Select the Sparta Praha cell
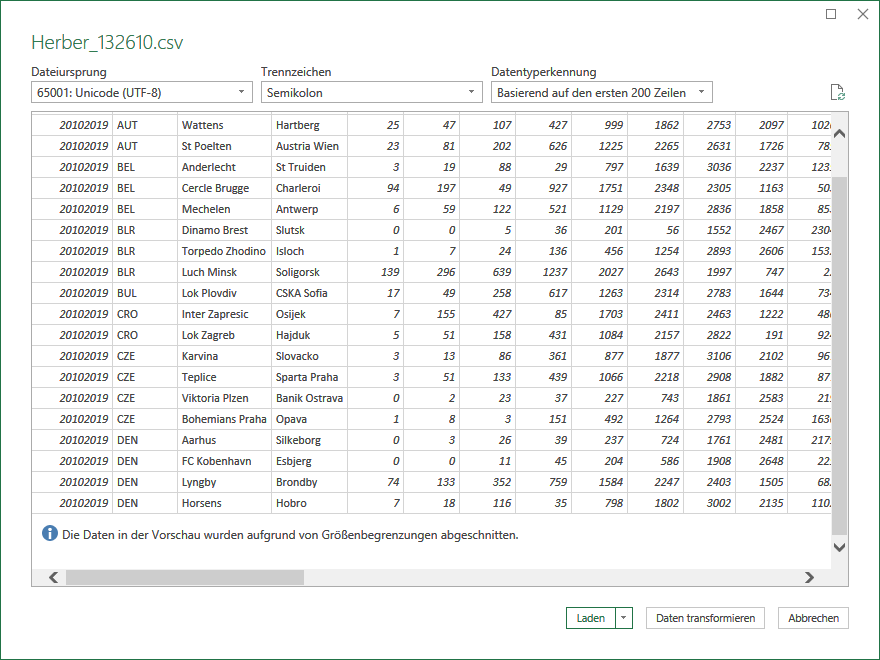Screen dimensions: 880x660 [x=309, y=377]
